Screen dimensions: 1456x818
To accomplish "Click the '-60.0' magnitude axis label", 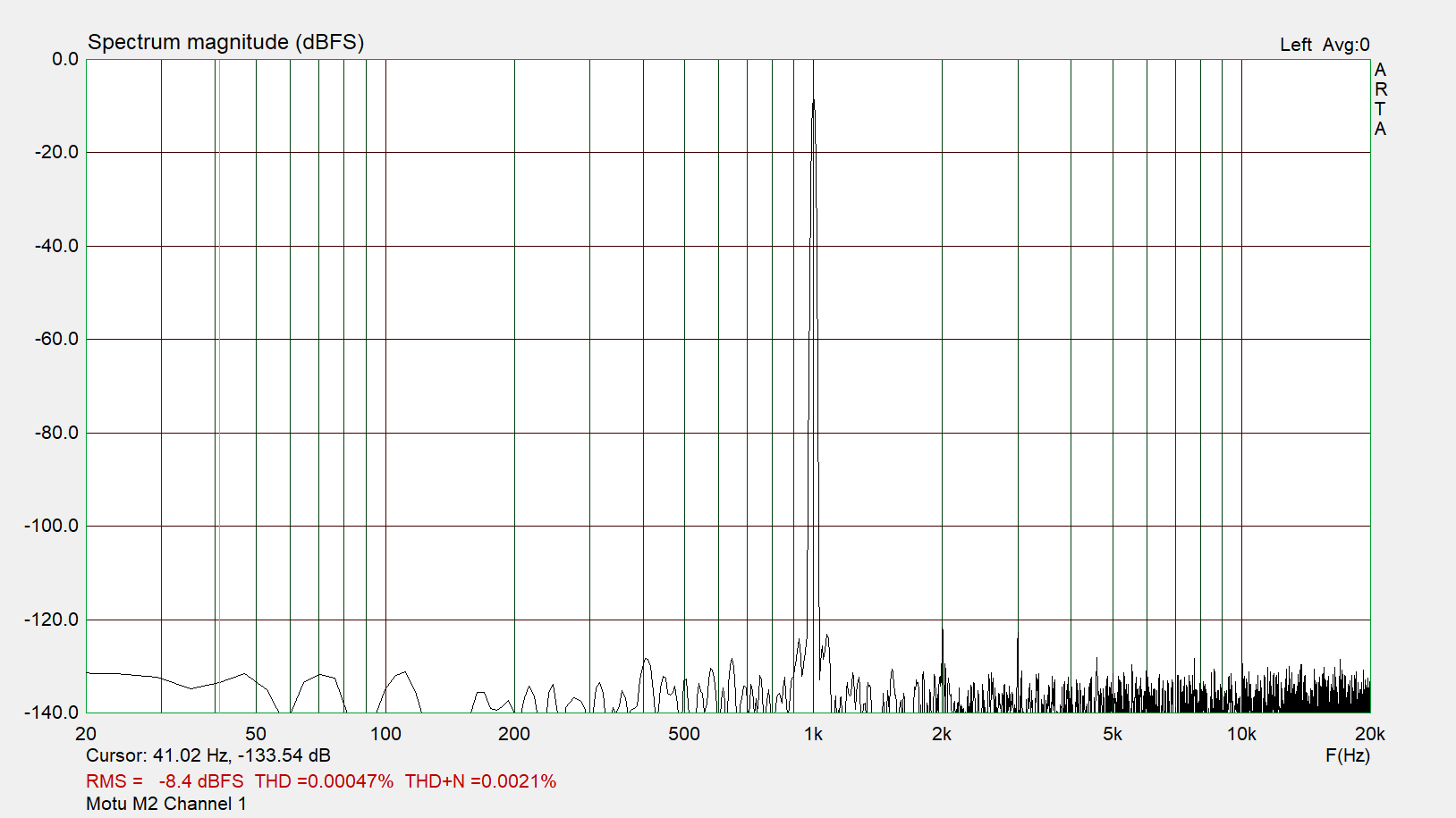I will 56,339.
